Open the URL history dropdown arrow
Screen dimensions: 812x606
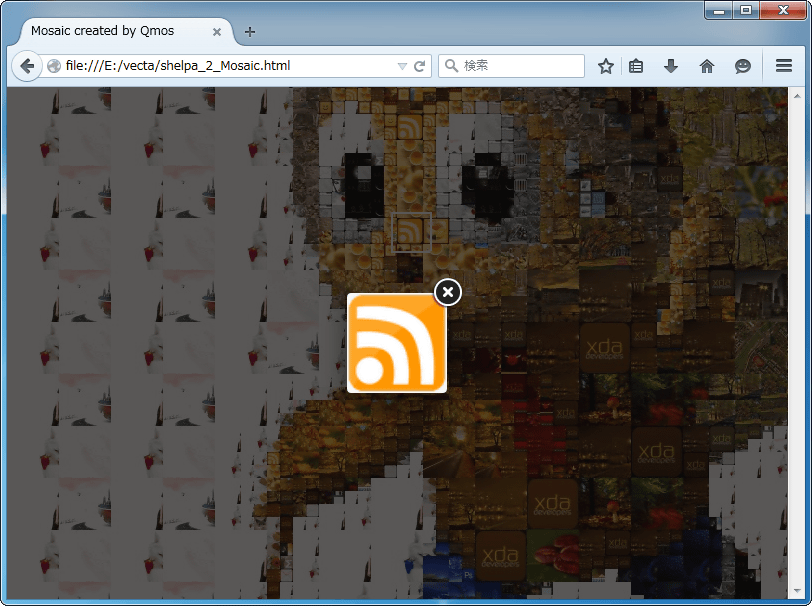[402, 66]
